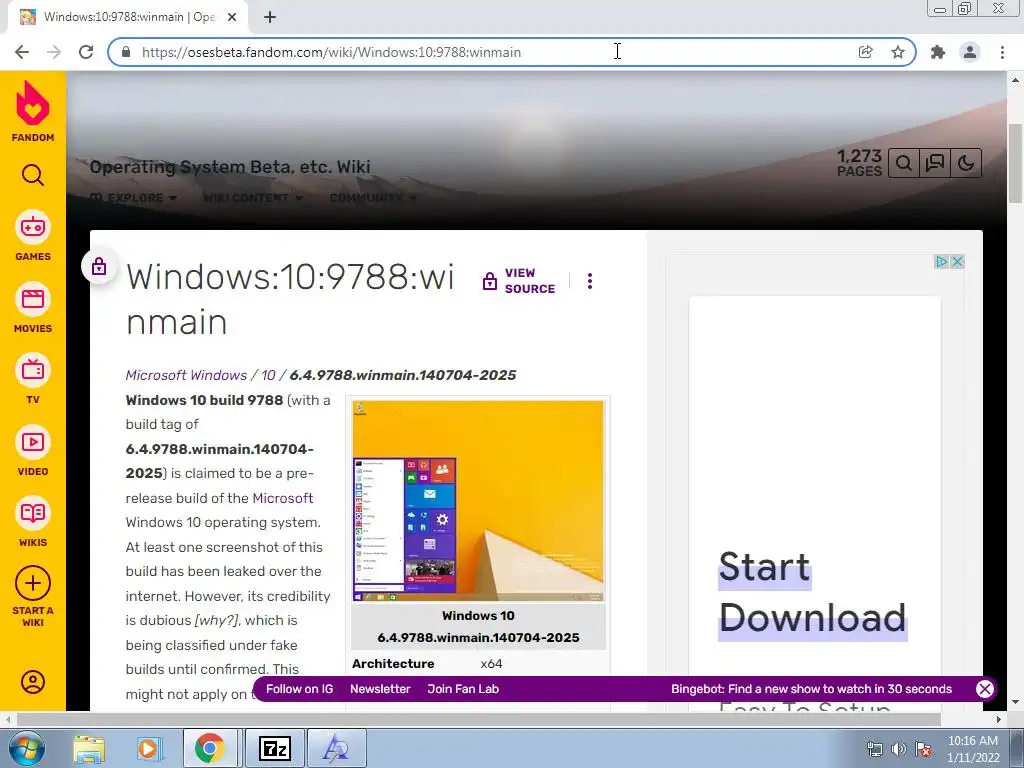Open a new browser tab
The image size is (1024, 768).
[270, 18]
